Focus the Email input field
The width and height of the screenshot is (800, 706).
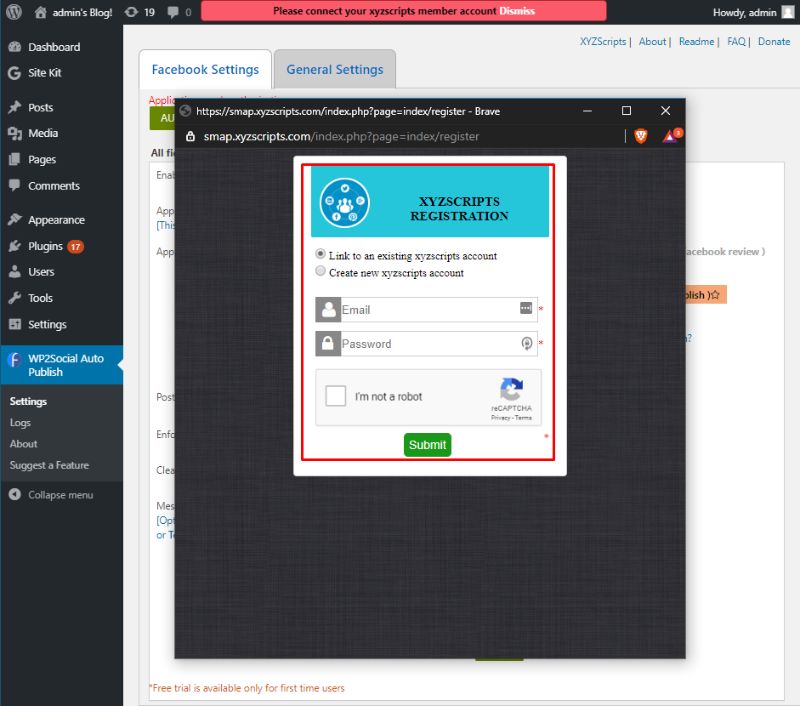[427, 310]
